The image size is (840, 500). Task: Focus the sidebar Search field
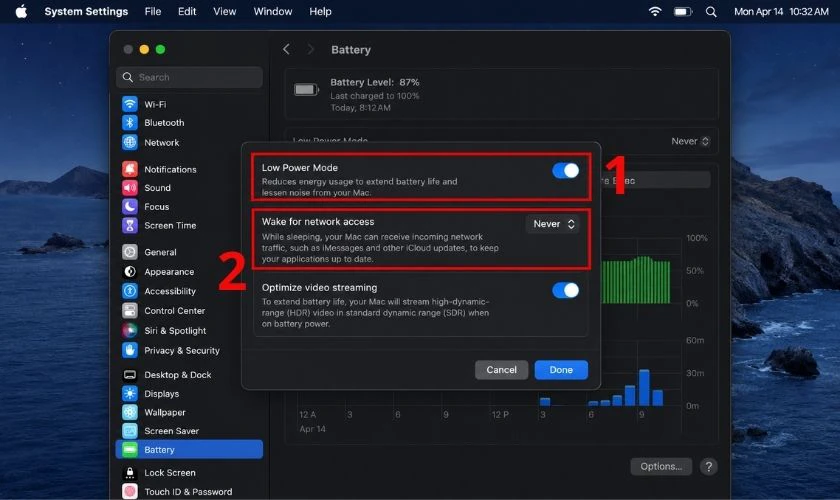click(x=189, y=77)
